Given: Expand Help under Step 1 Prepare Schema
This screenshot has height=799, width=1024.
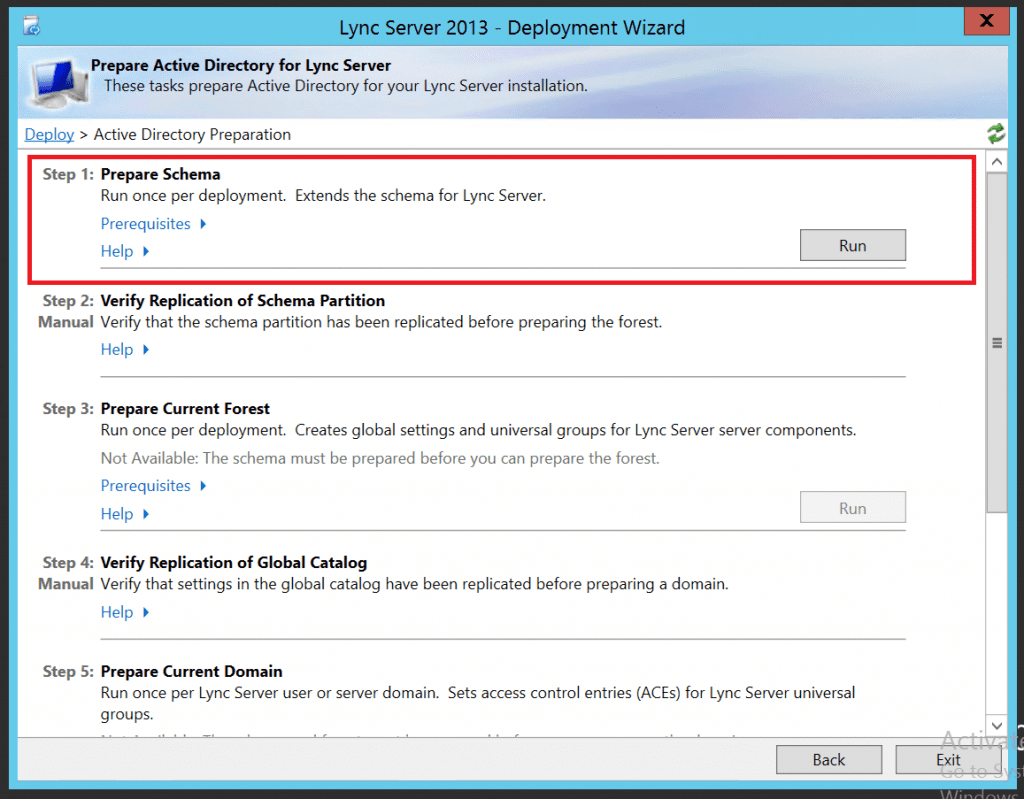Looking at the screenshot, I should coord(119,251).
